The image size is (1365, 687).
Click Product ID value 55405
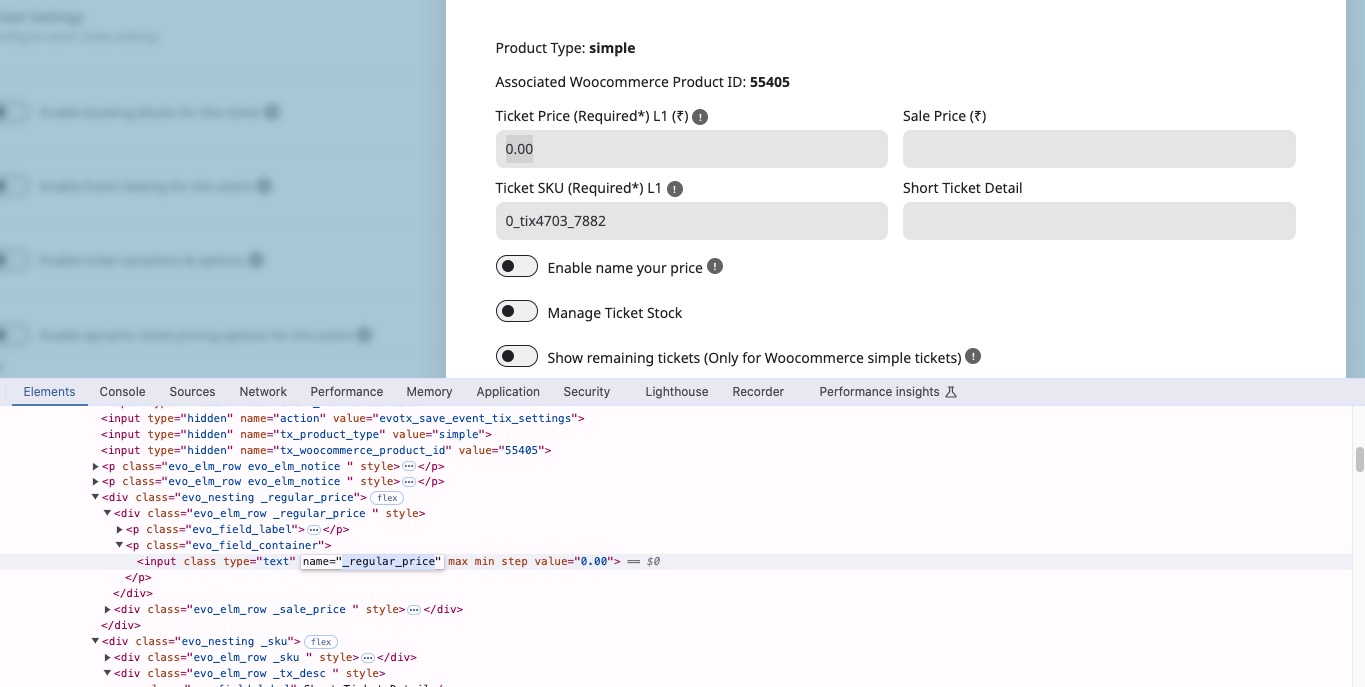click(x=770, y=82)
